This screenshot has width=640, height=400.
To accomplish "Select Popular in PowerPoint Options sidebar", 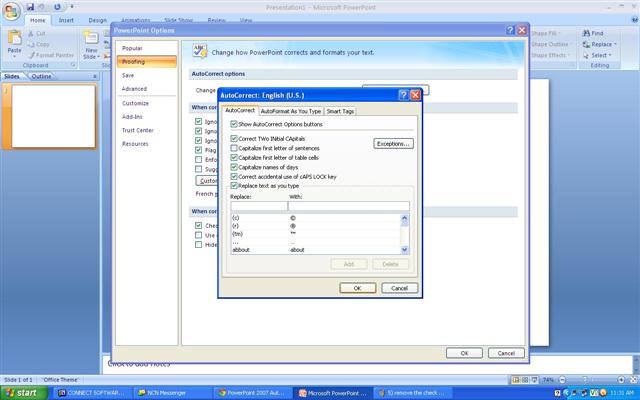I will pyautogui.click(x=147, y=48).
